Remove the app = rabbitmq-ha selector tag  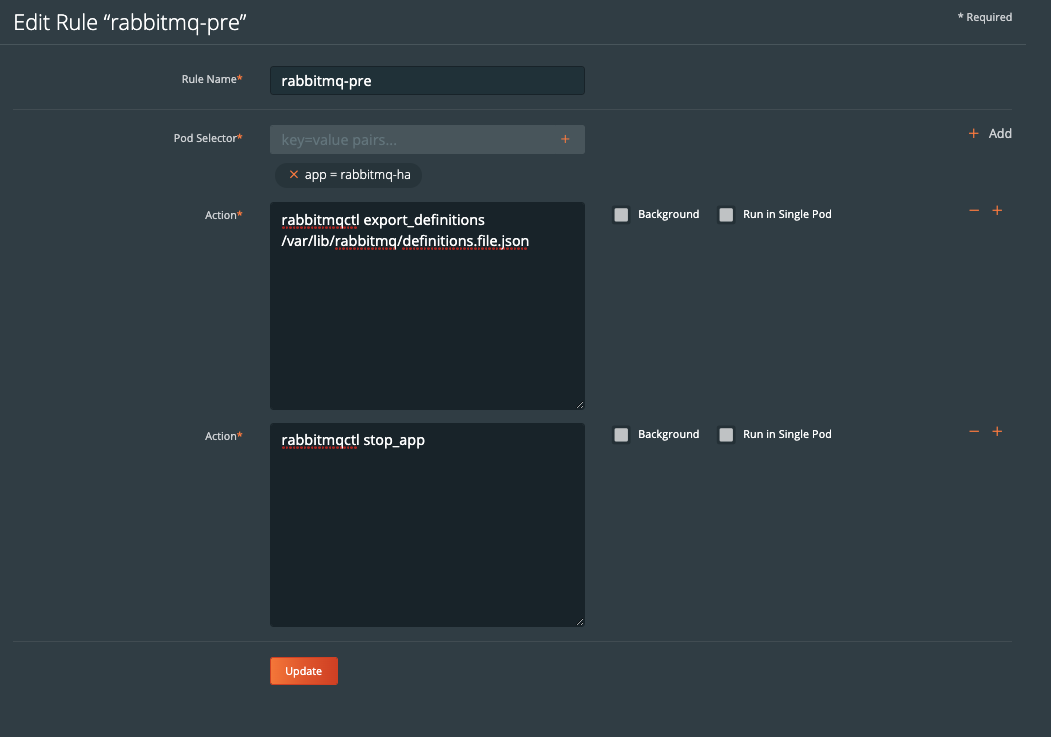(x=292, y=174)
